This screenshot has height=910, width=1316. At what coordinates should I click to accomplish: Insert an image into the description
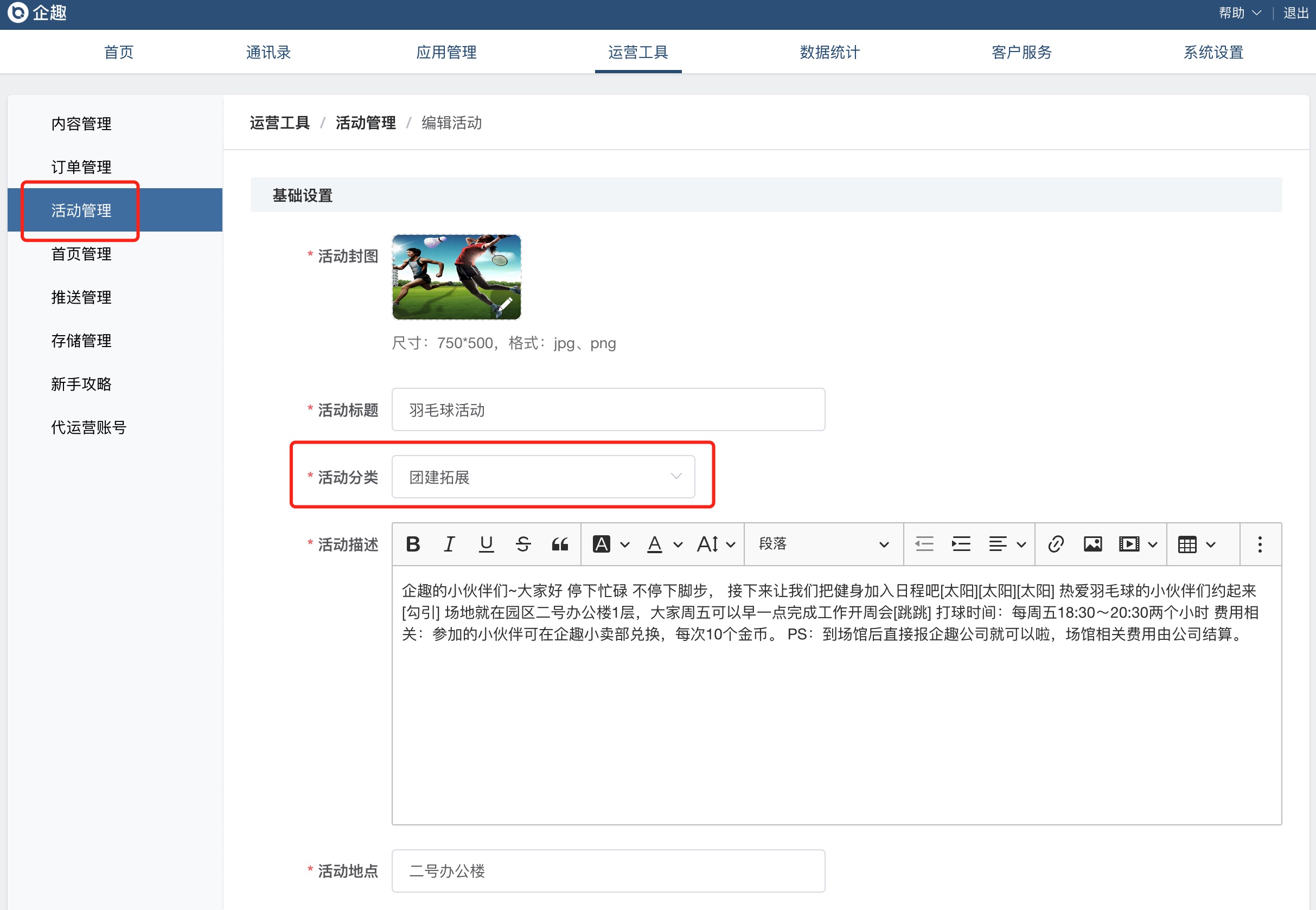coord(1093,544)
